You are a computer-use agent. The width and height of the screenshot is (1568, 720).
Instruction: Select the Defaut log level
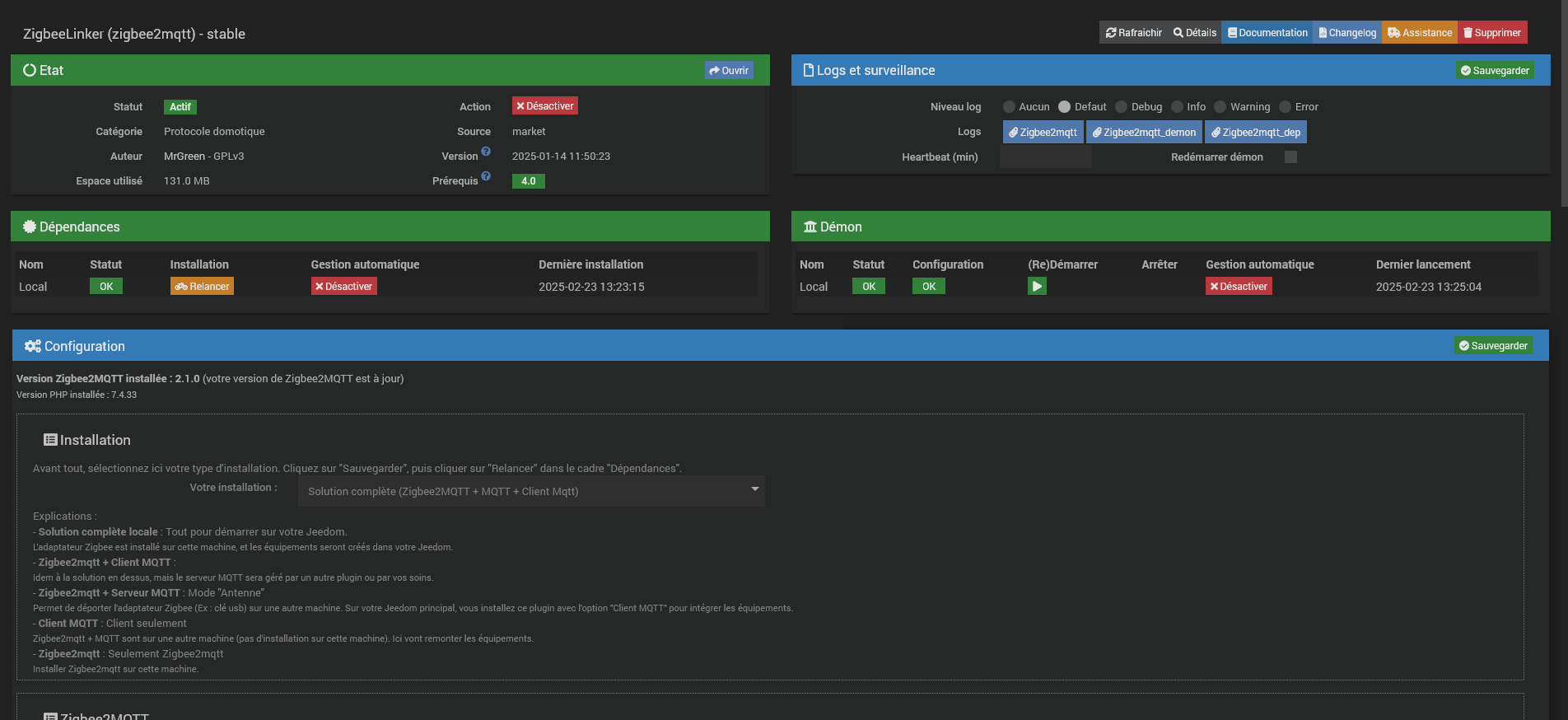coord(1064,107)
